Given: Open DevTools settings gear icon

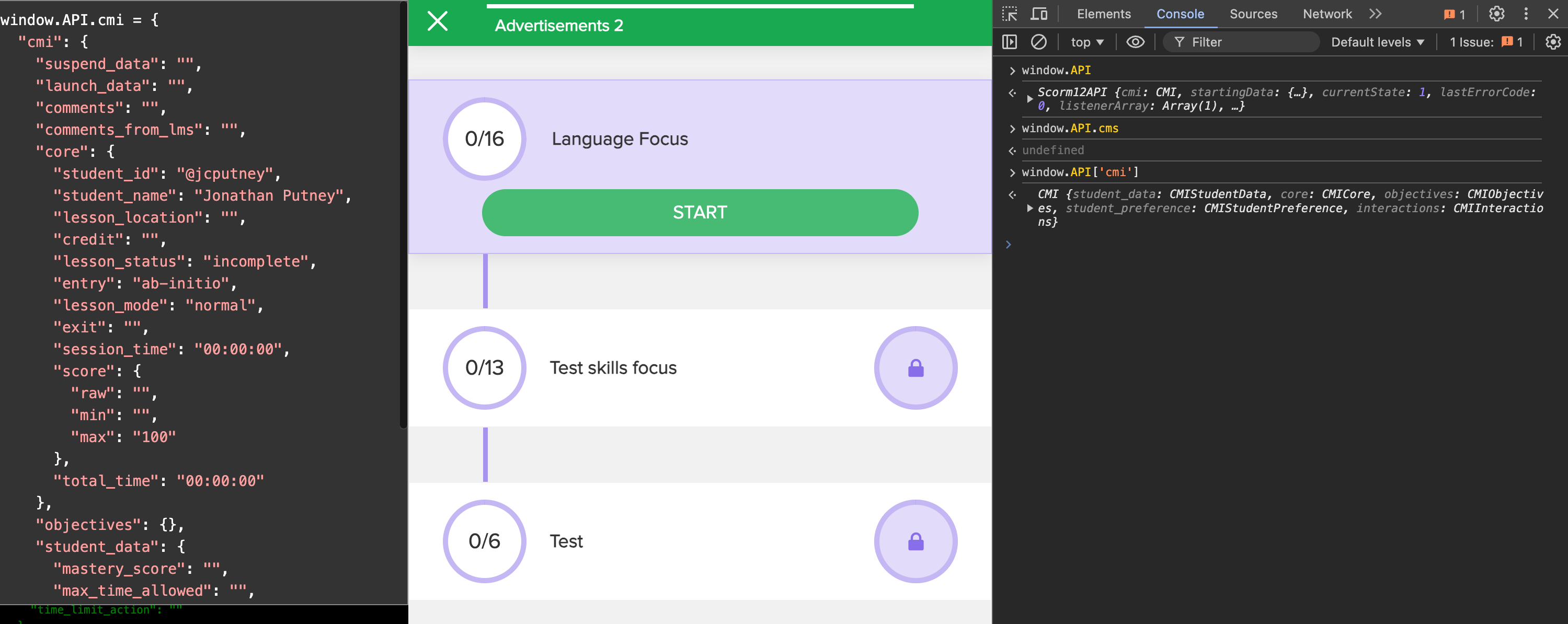Looking at the screenshot, I should [1496, 14].
